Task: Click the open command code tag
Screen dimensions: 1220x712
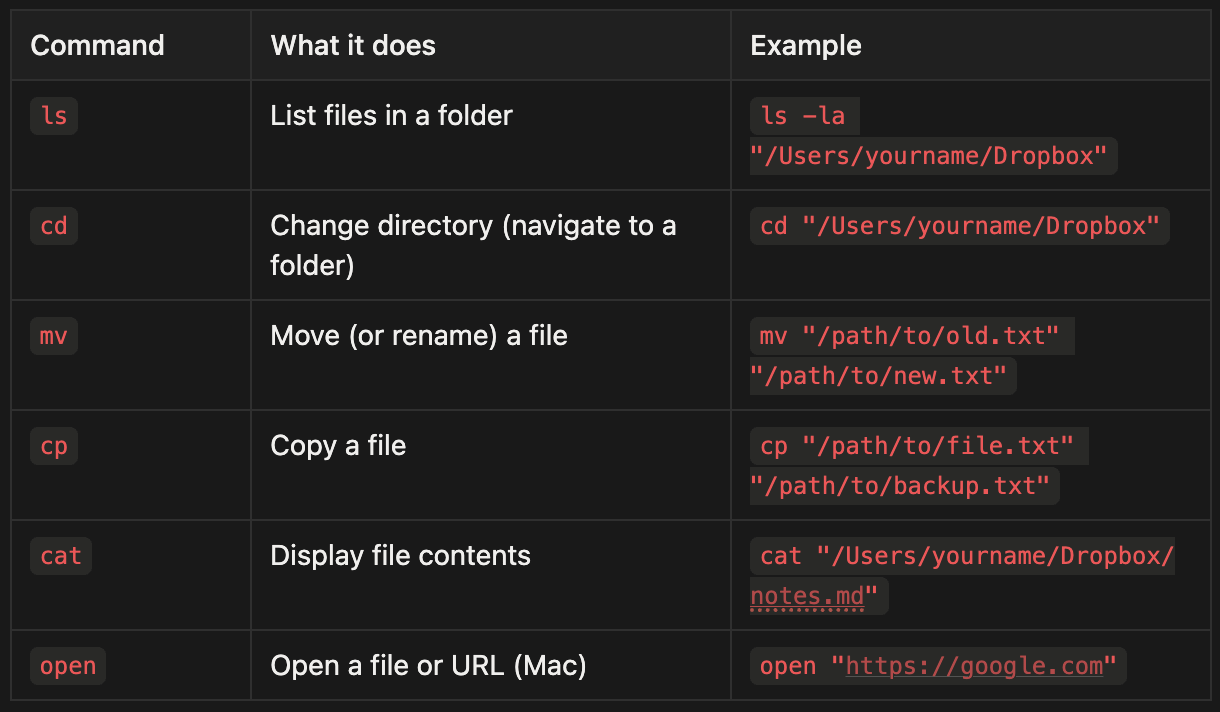Action: click(68, 666)
